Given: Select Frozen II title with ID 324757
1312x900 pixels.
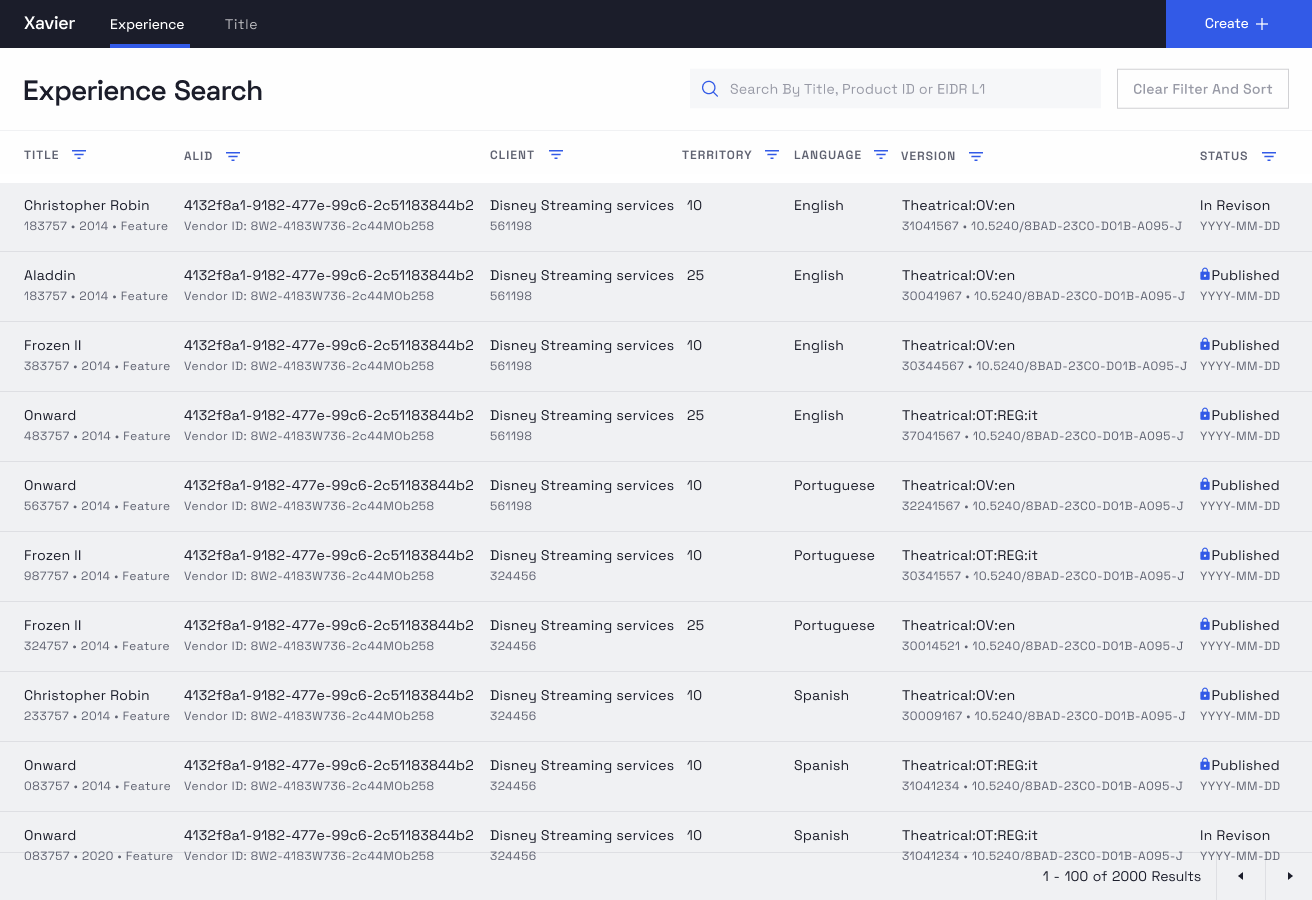Looking at the screenshot, I should coord(53,625).
